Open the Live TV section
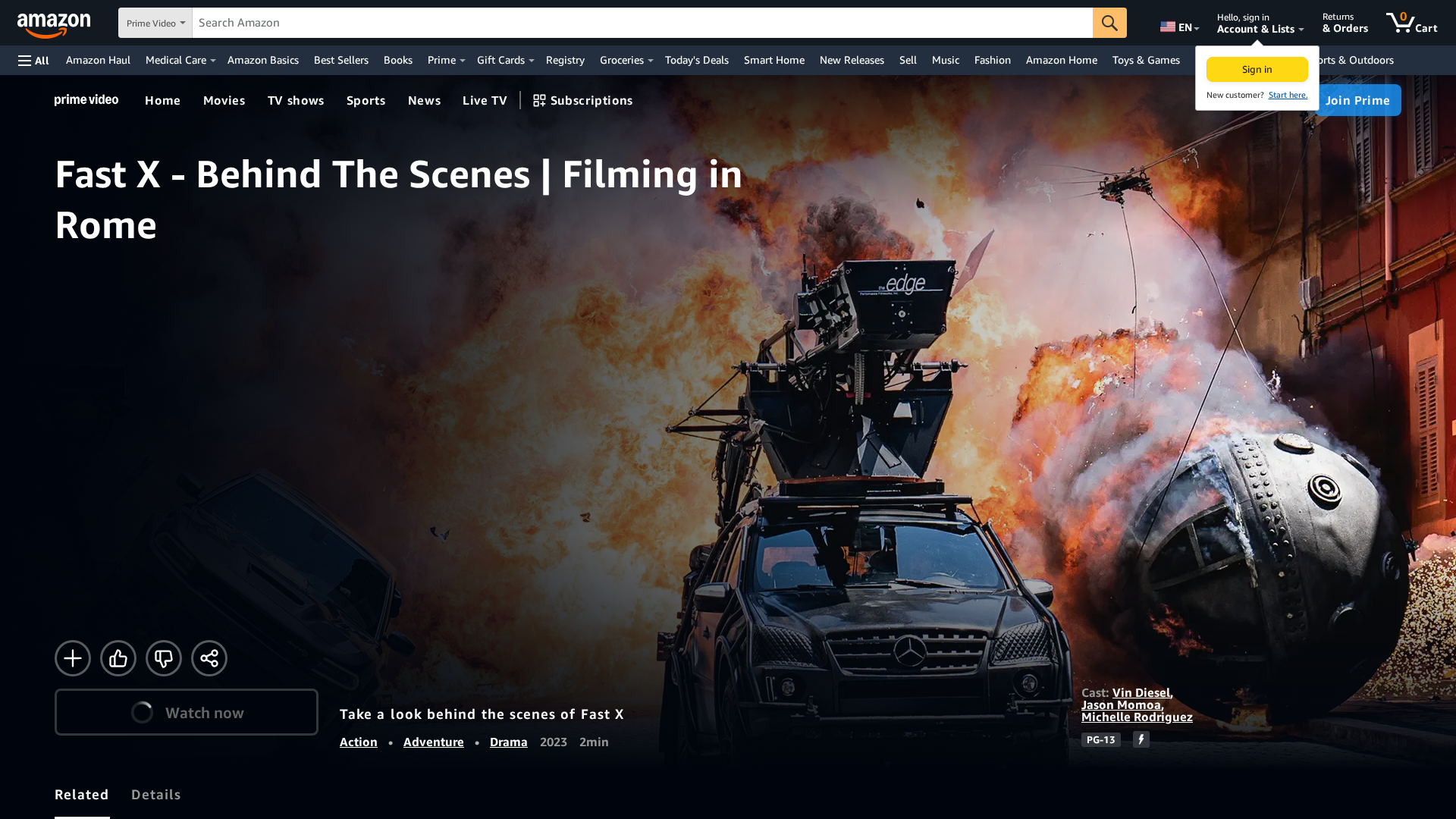Screen dimensions: 1456x819 [x=485, y=100]
